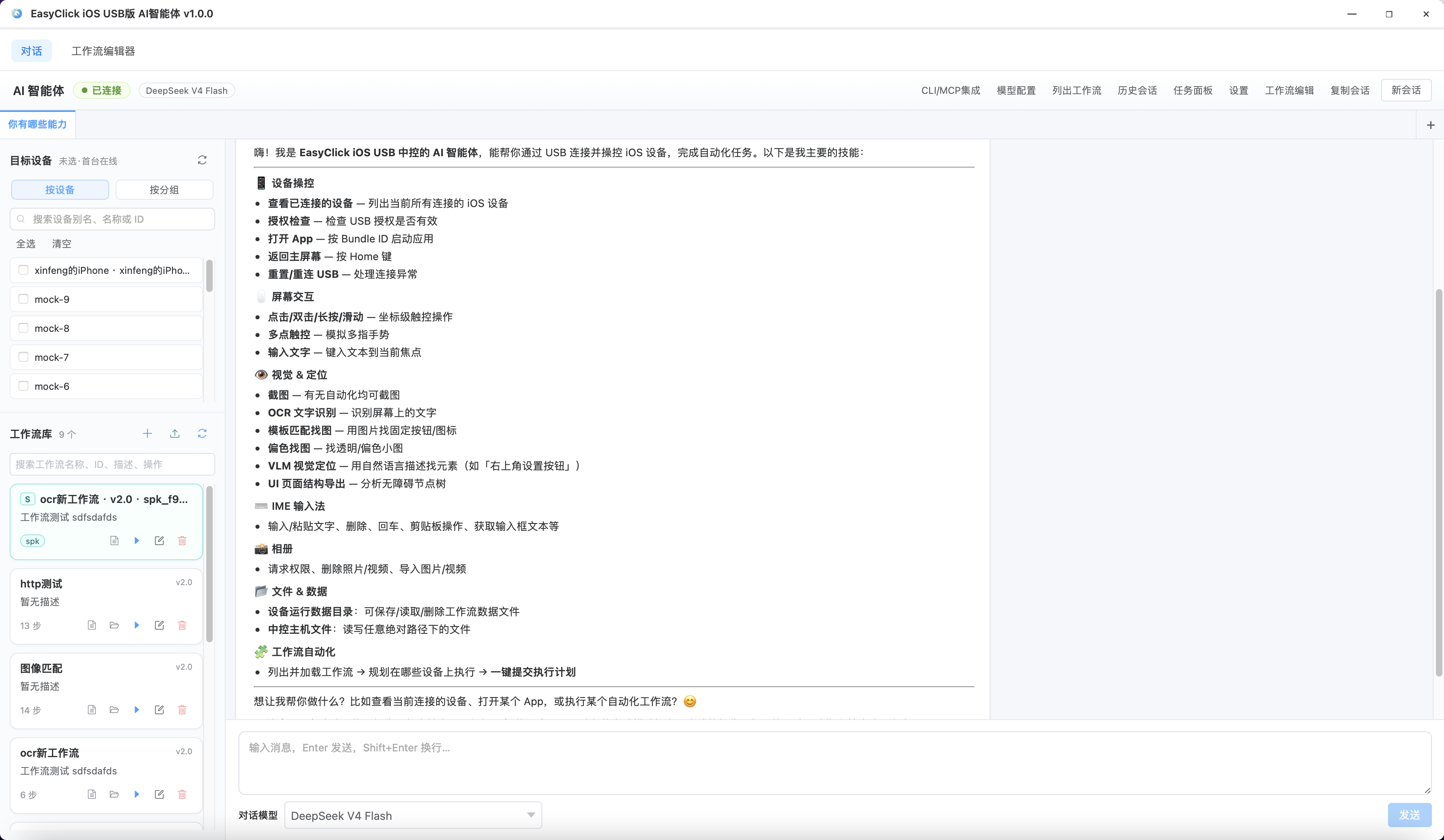The height and width of the screenshot is (840, 1444).
Task: View document of 图像匹配 workflow
Action: coord(92,710)
